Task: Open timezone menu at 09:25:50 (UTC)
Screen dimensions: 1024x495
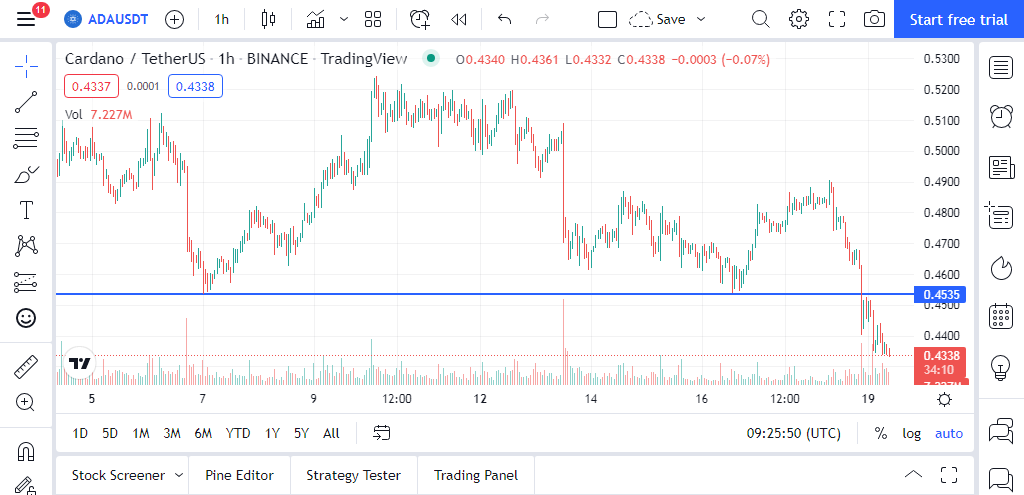Action: click(x=793, y=433)
